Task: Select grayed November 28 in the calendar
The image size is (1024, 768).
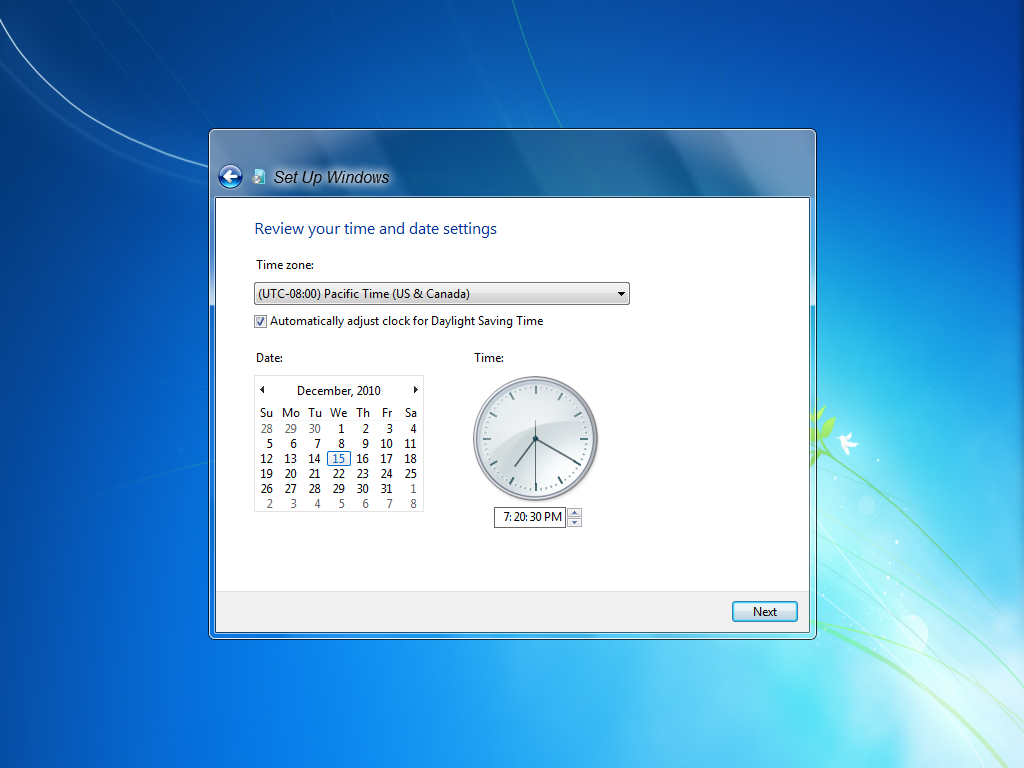Action: click(266, 429)
